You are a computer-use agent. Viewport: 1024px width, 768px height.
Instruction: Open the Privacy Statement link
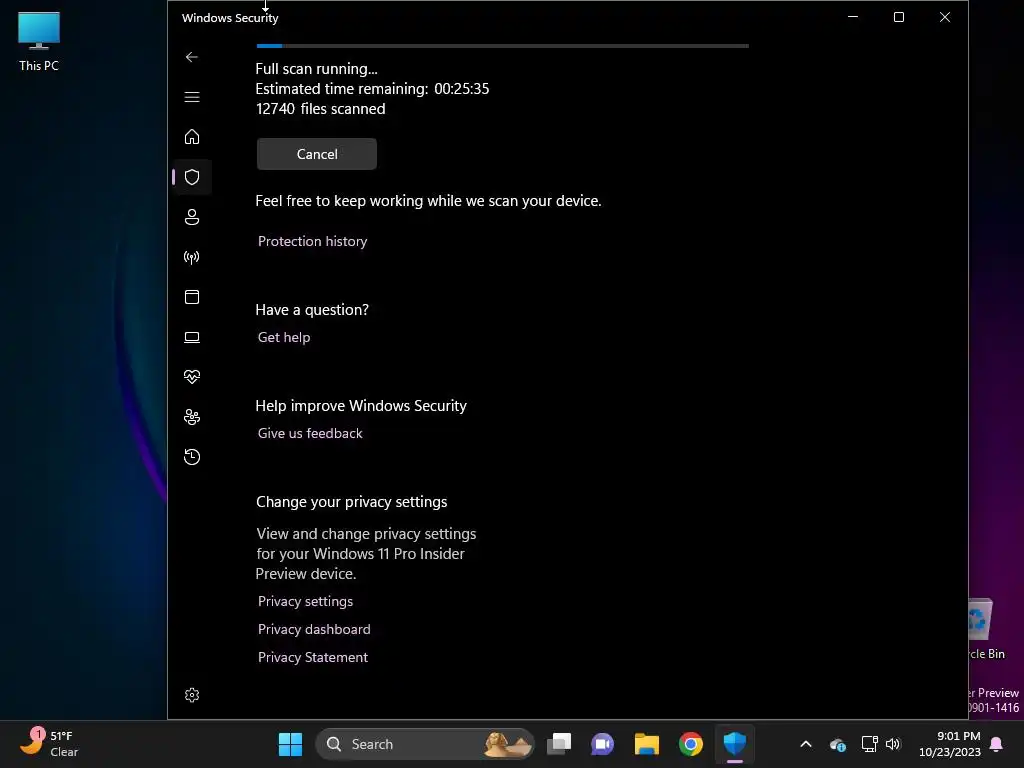pos(313,657)
